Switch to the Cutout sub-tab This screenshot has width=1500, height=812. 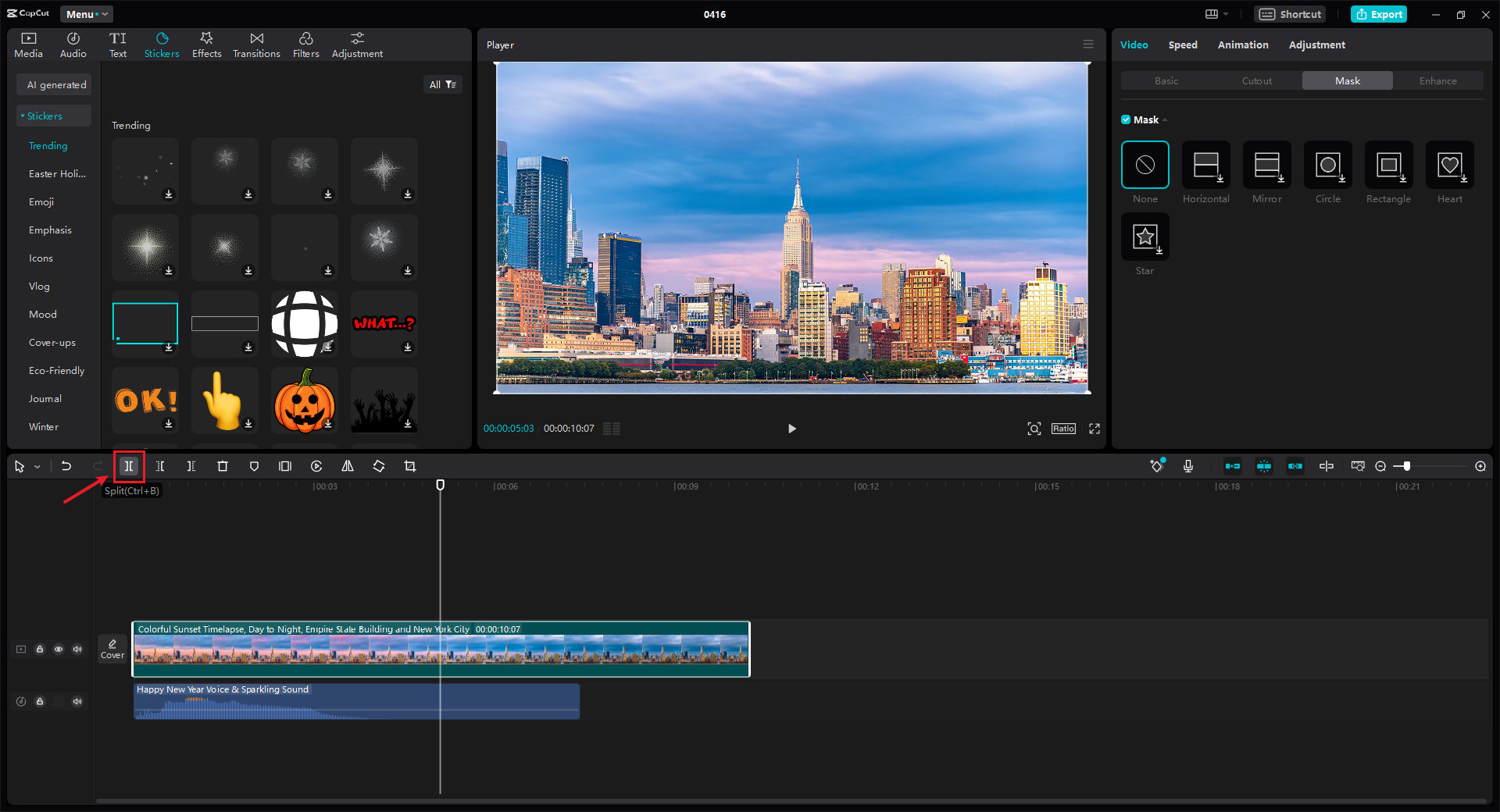(1256, 80)
